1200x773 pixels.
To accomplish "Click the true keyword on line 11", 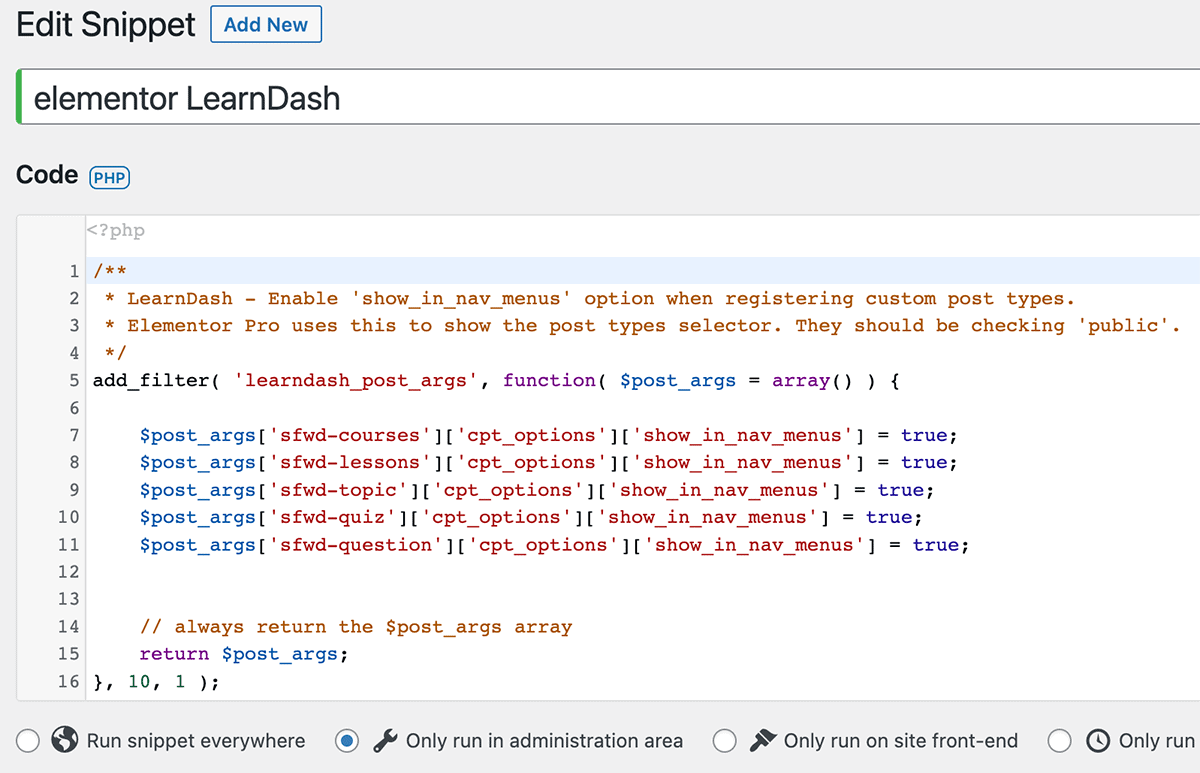I will coord(938,544).
